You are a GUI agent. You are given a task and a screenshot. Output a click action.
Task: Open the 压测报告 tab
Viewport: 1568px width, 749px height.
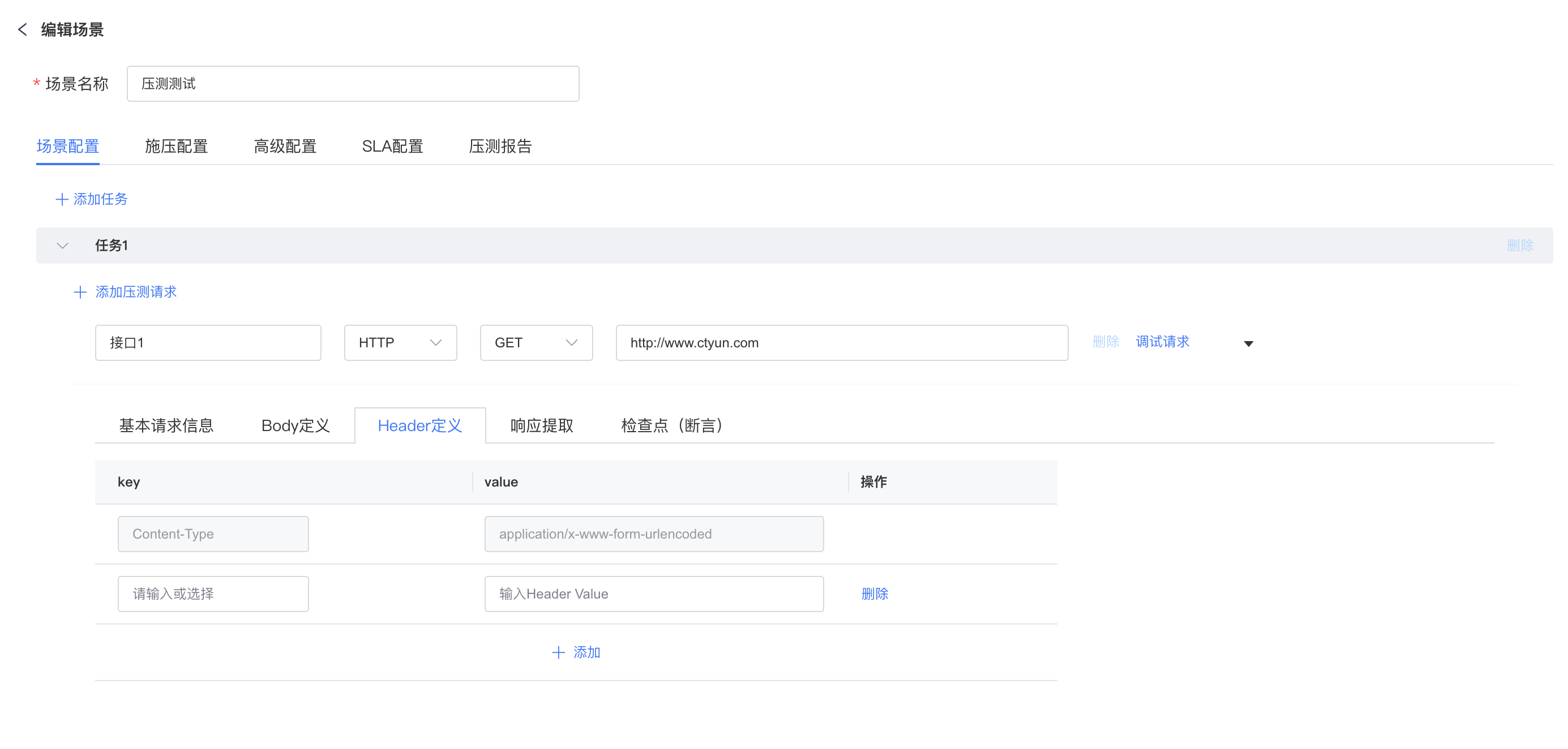coord(500,146)
